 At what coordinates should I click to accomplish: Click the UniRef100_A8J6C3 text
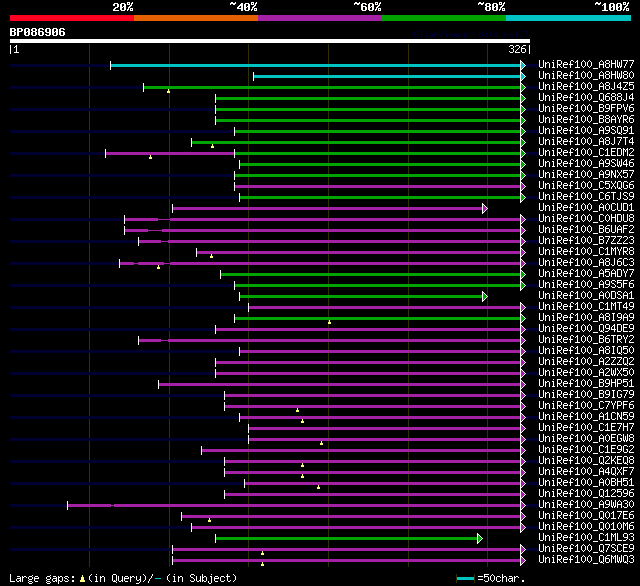pos(586,263)
